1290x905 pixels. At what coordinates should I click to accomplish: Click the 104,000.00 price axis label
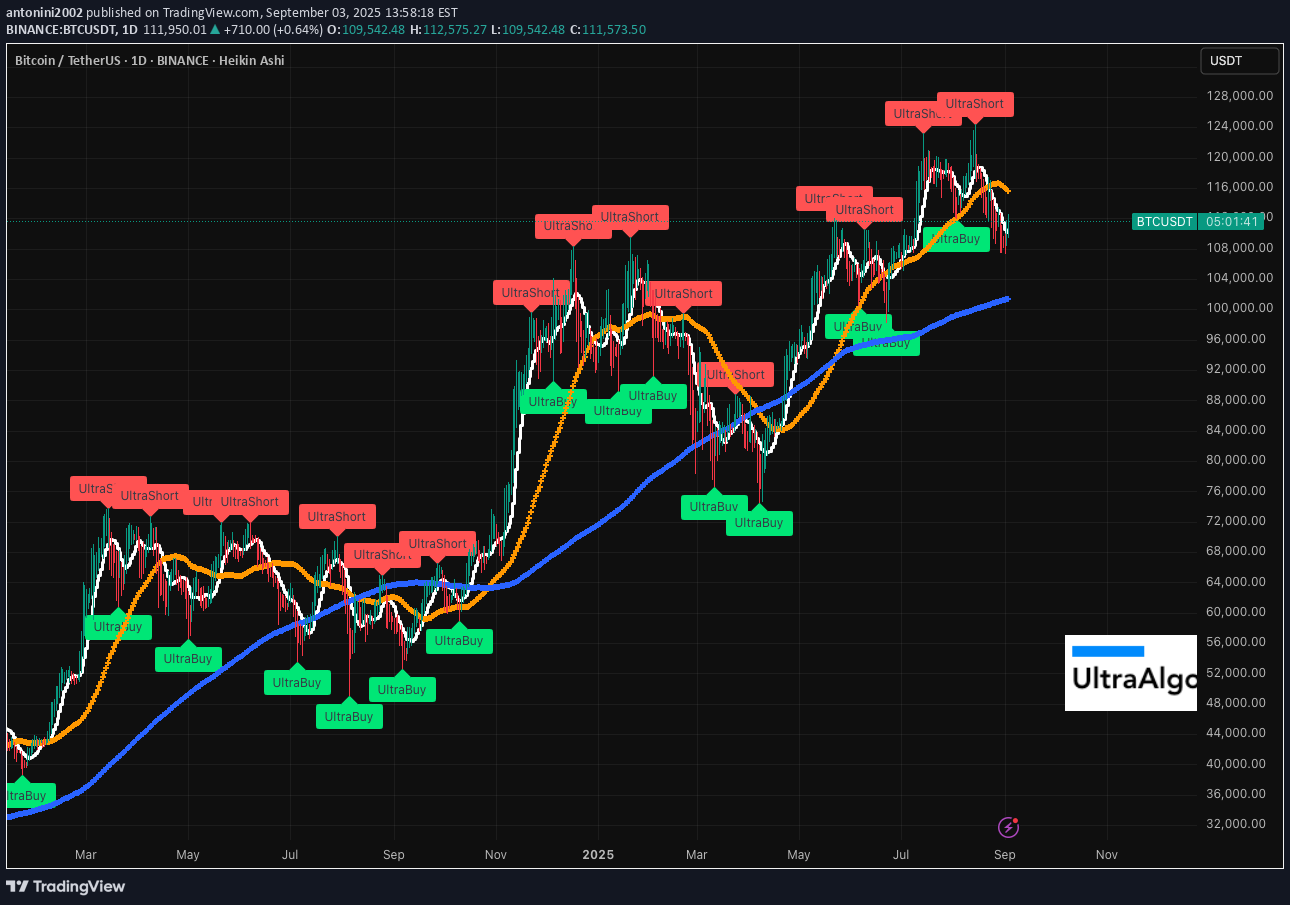pos(1238,278)
